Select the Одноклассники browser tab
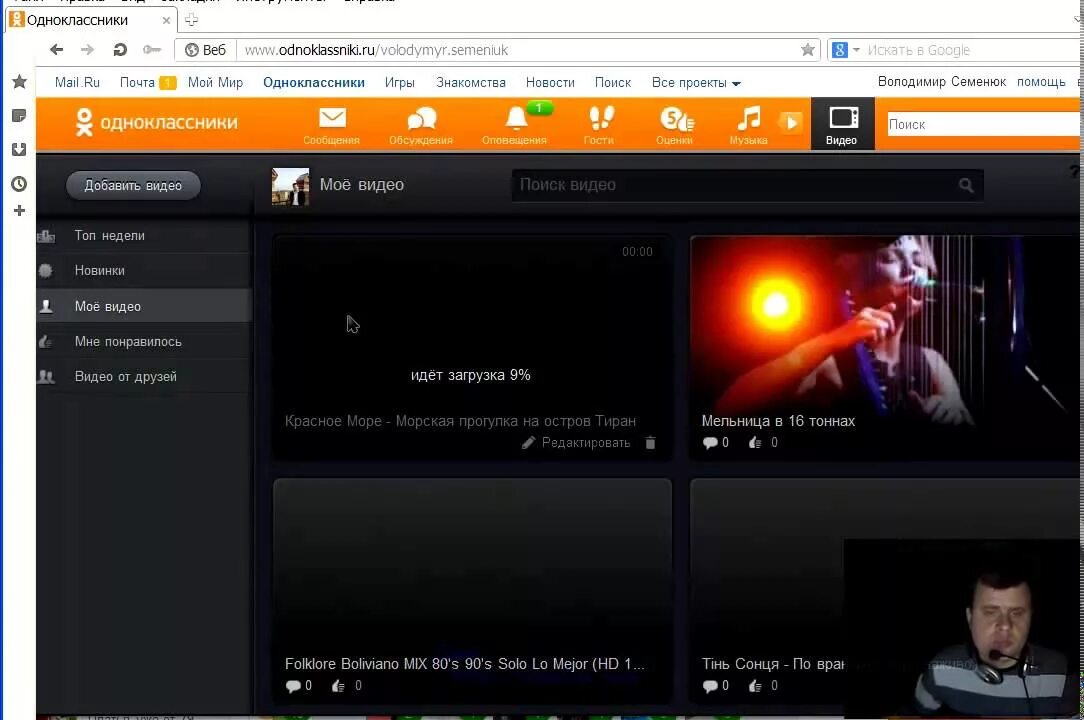Screen dimensions: 1084x720 coord(90,20)
